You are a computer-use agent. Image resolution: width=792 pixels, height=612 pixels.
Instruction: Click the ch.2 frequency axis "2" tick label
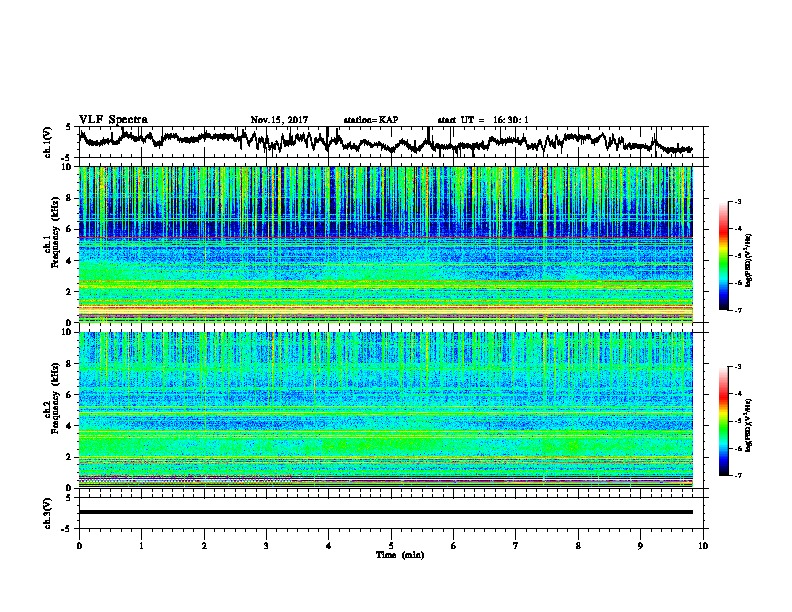(69, 457)
